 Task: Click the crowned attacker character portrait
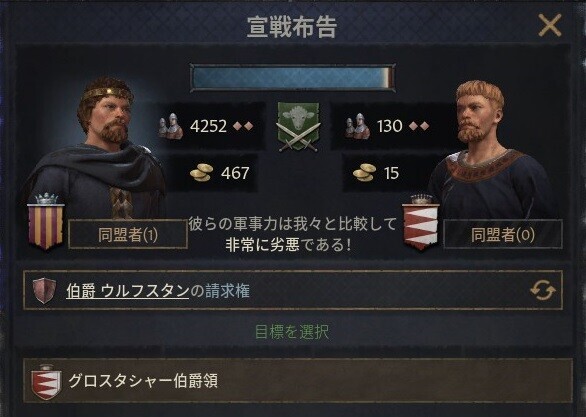97,148
